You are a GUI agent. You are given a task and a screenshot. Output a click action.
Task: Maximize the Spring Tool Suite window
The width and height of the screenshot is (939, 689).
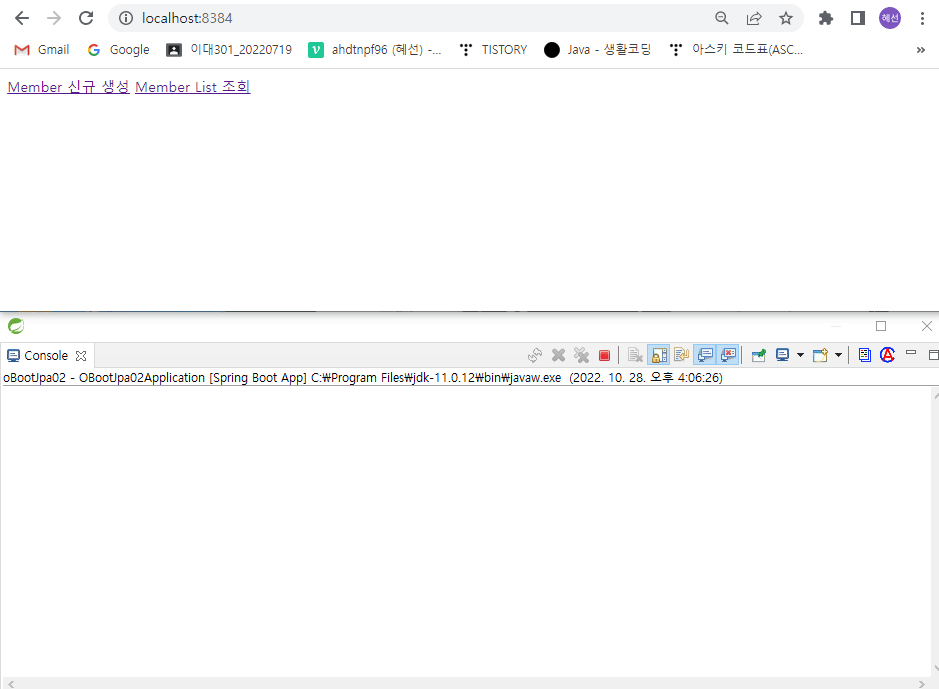881,326
